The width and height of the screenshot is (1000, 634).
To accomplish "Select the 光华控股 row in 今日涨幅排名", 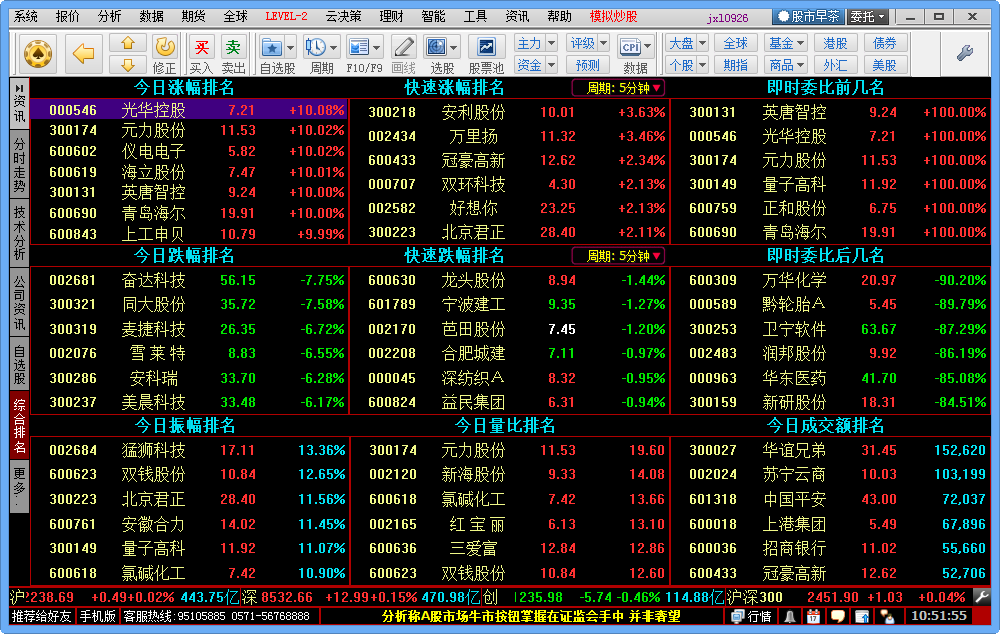I will pyautogui.click(x=189, y=110).
